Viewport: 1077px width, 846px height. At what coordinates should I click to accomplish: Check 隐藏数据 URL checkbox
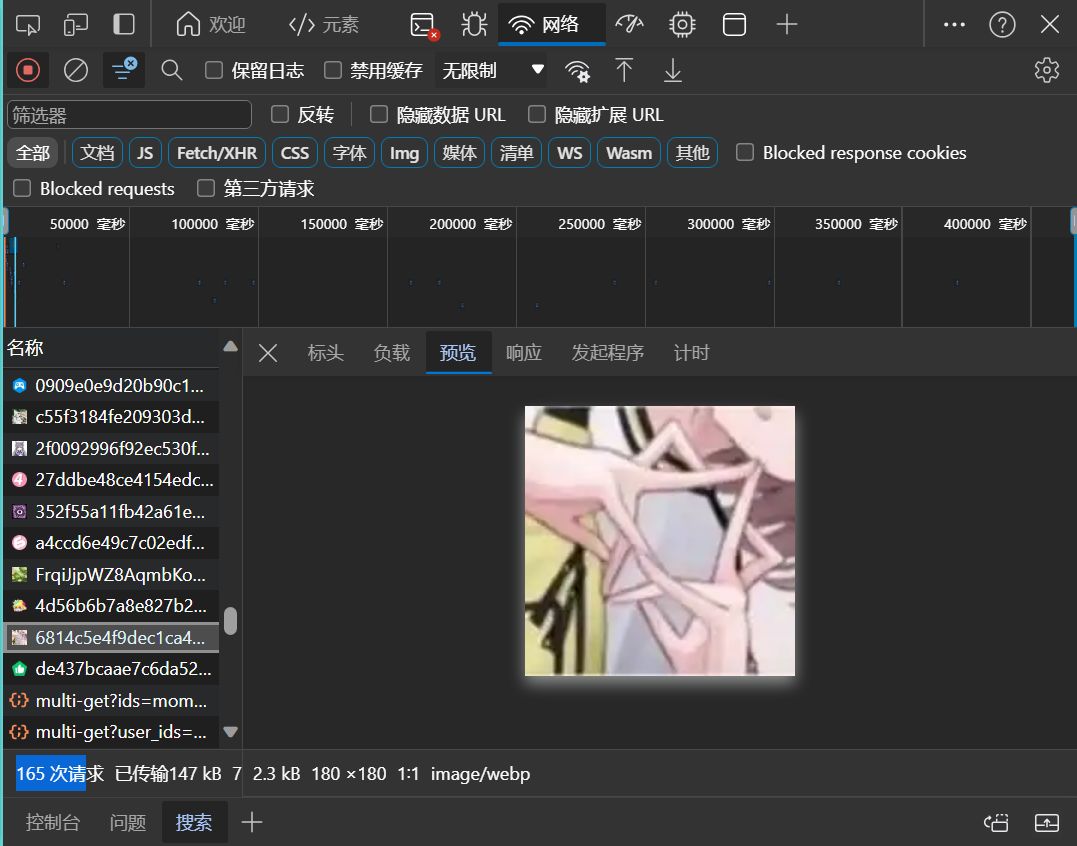378,114
